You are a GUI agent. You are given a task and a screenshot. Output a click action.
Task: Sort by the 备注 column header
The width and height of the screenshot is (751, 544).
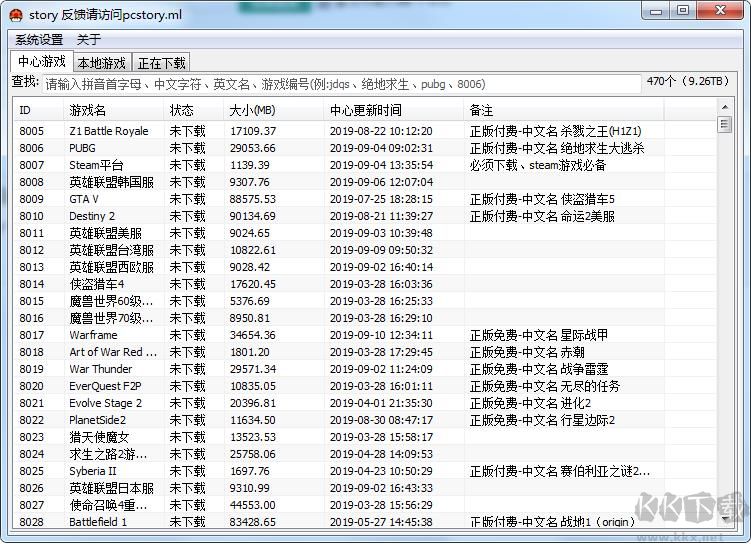pos(564,111)
